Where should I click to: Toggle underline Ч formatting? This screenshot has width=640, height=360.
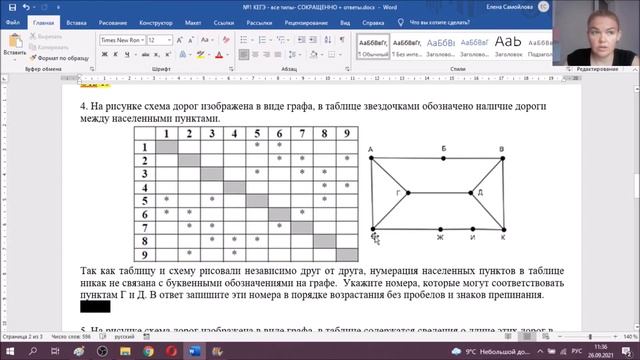click(127, 54)
